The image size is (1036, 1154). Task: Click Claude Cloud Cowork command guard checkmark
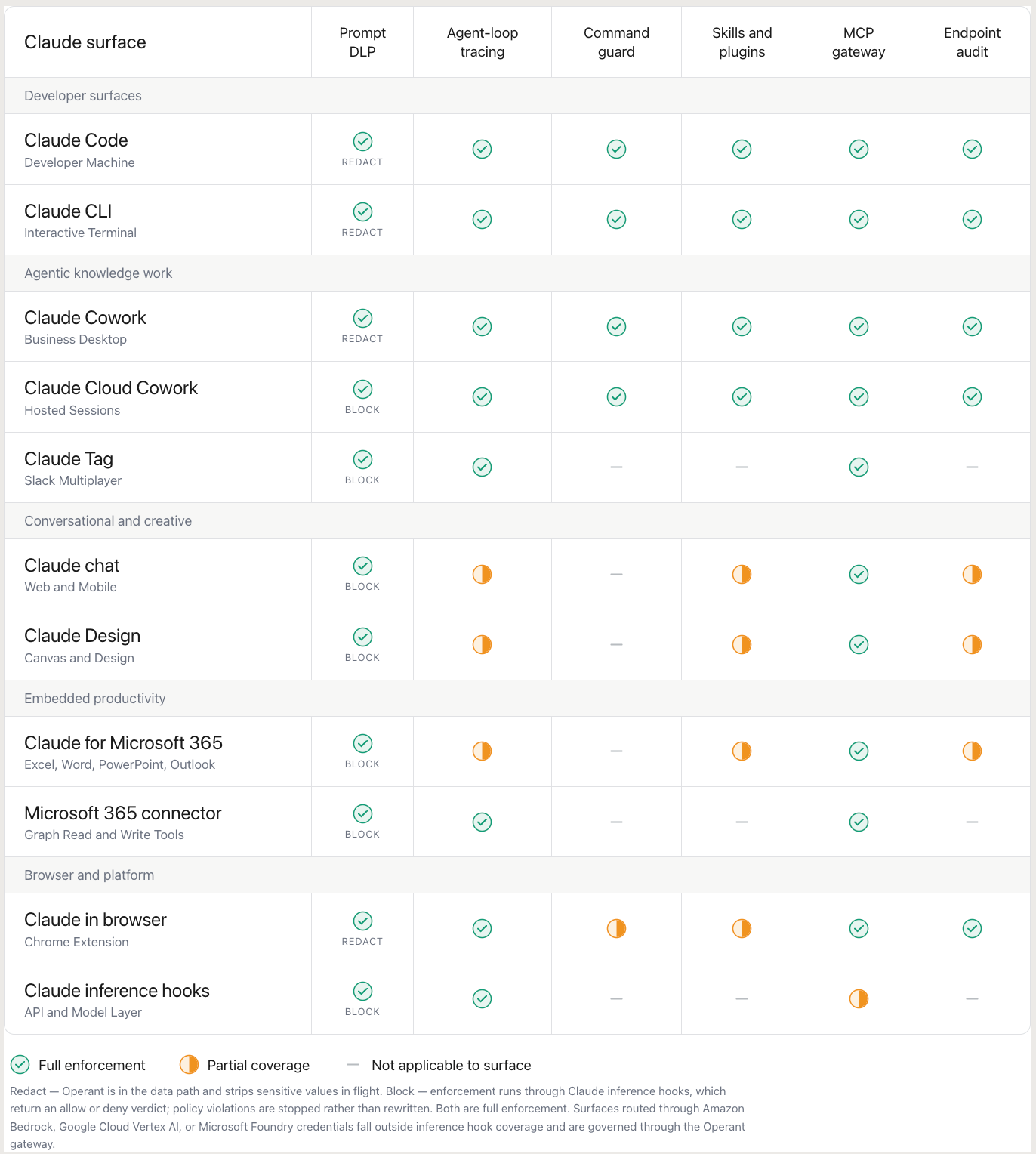616,396
